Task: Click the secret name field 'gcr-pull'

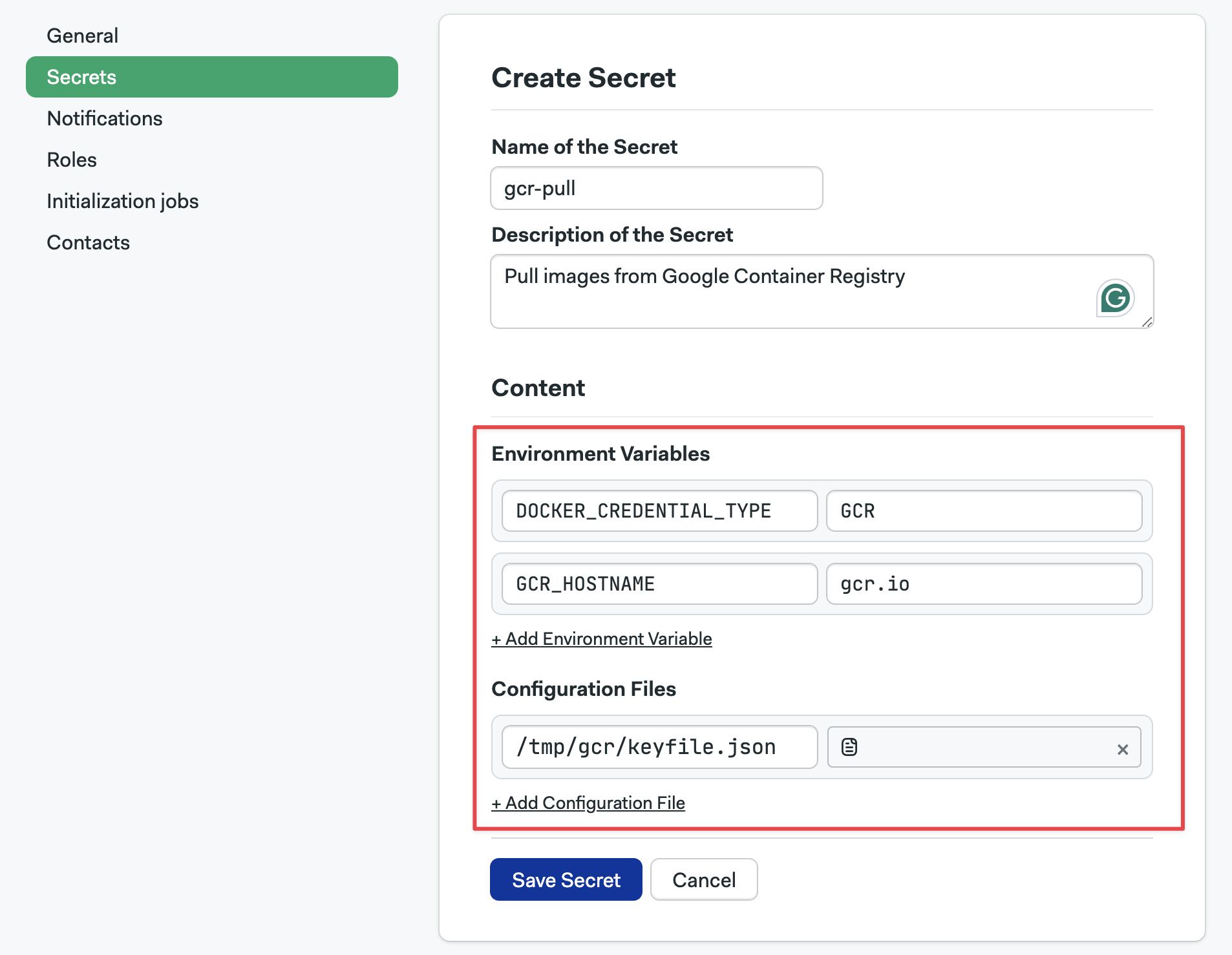Action: point(657,188)
